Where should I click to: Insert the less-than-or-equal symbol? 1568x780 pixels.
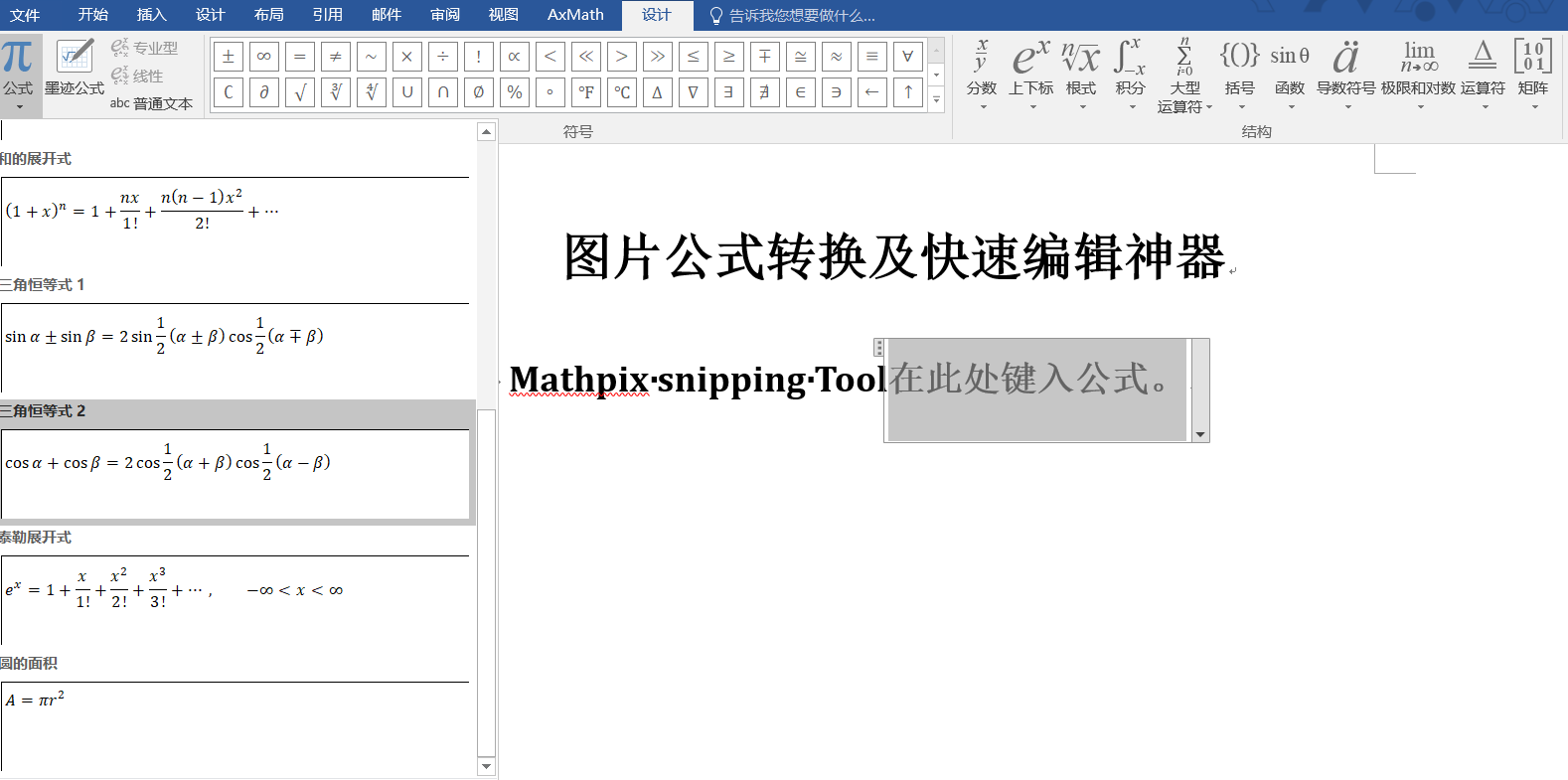coord(694,57)
